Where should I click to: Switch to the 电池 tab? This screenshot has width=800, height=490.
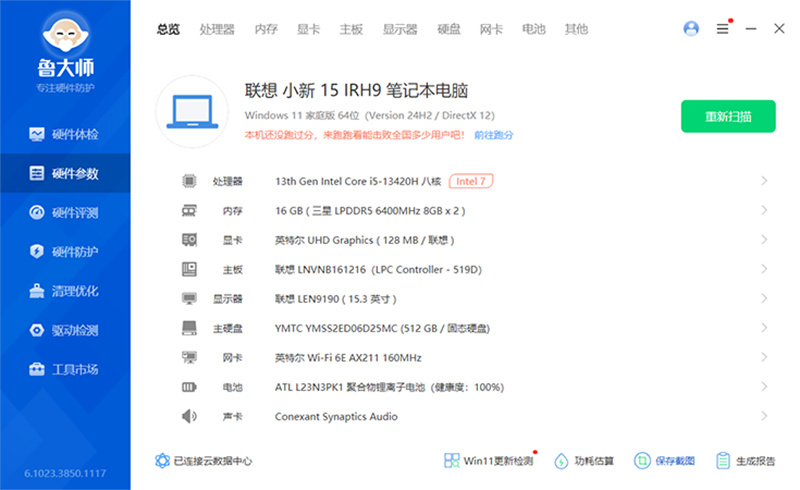(534, 30)
